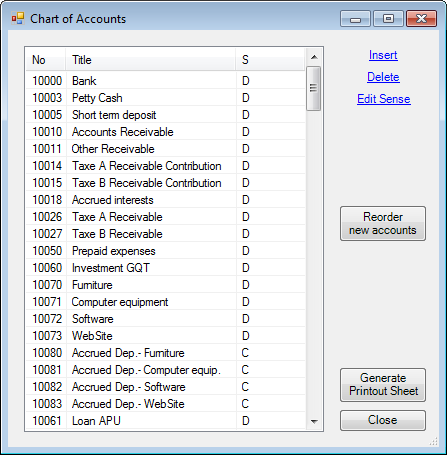Click the Chart of Accounts window icon
The image size is (447, 455).
click(18, 18)
